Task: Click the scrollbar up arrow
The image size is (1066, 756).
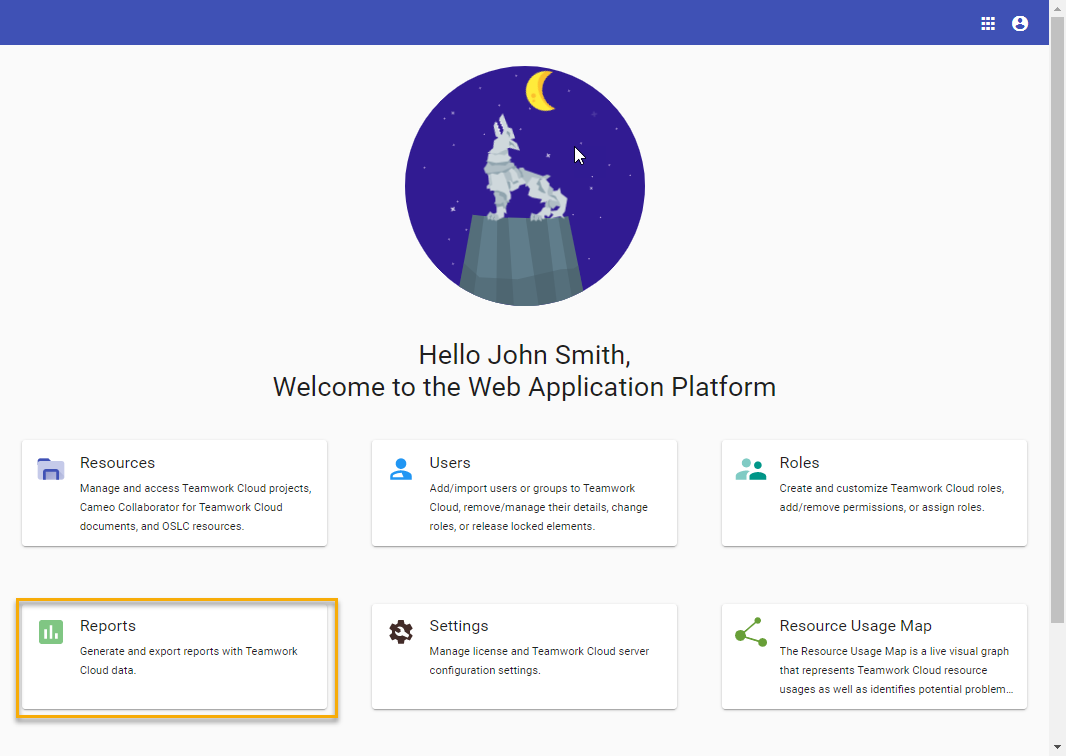Action: coord(1057,8)
